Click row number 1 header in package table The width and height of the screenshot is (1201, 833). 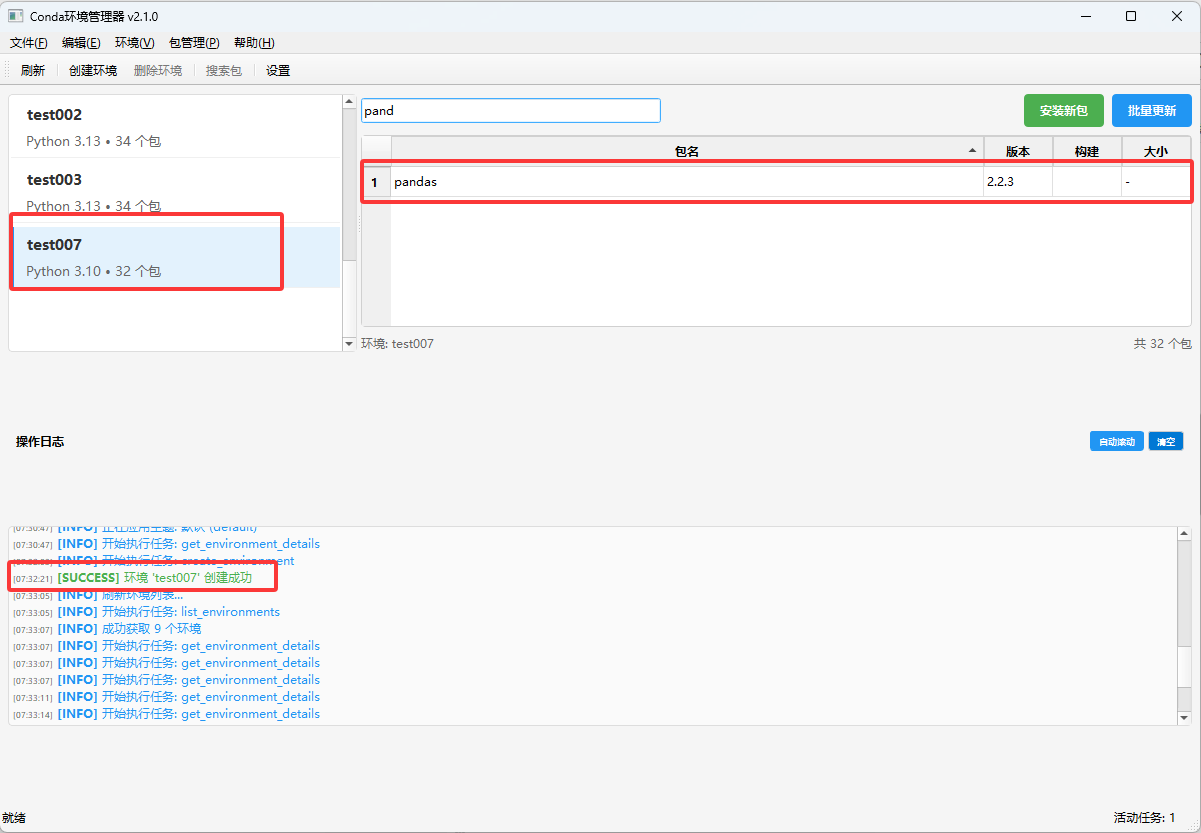click(376, 182)
